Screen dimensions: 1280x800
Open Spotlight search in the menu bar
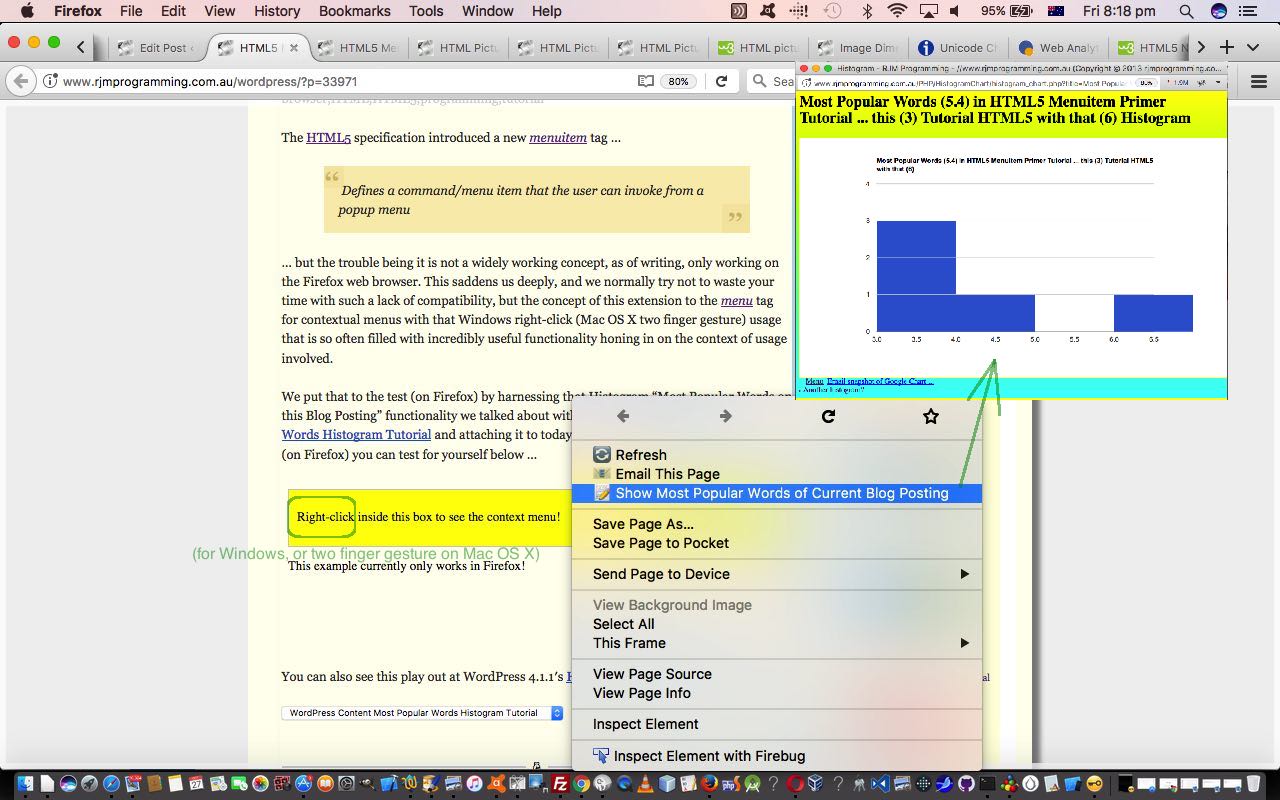1186,11
